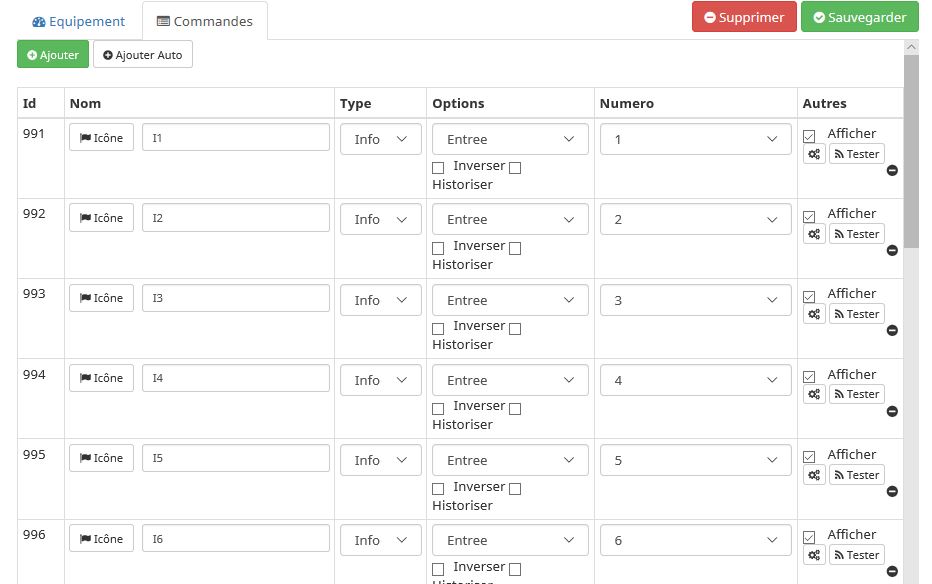Image resolution: width=932 pixels, height=584 pixels.
Task: Open advanced settings gears icon for command I3
Action: (814, 314)
